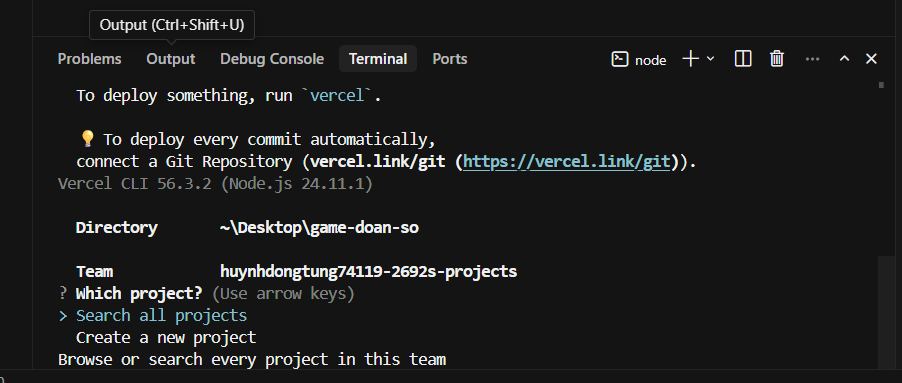Click the vercel command text
The image size is (902, 383).
point(337,96)
